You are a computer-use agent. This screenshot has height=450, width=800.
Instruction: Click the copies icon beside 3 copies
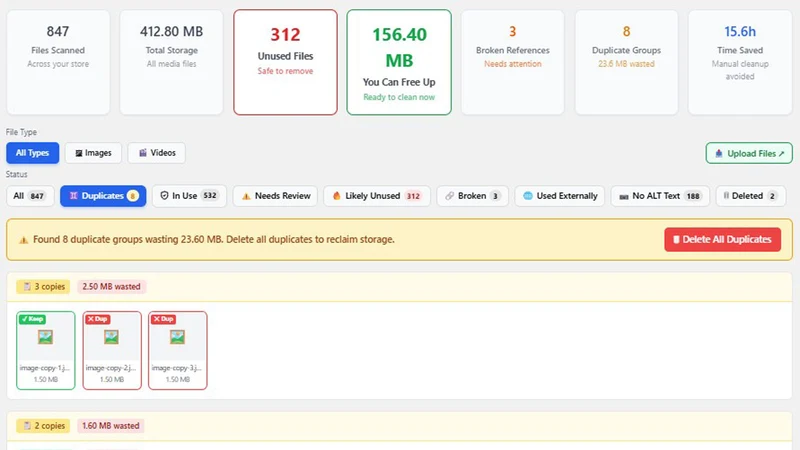click(x=27, y=287)
